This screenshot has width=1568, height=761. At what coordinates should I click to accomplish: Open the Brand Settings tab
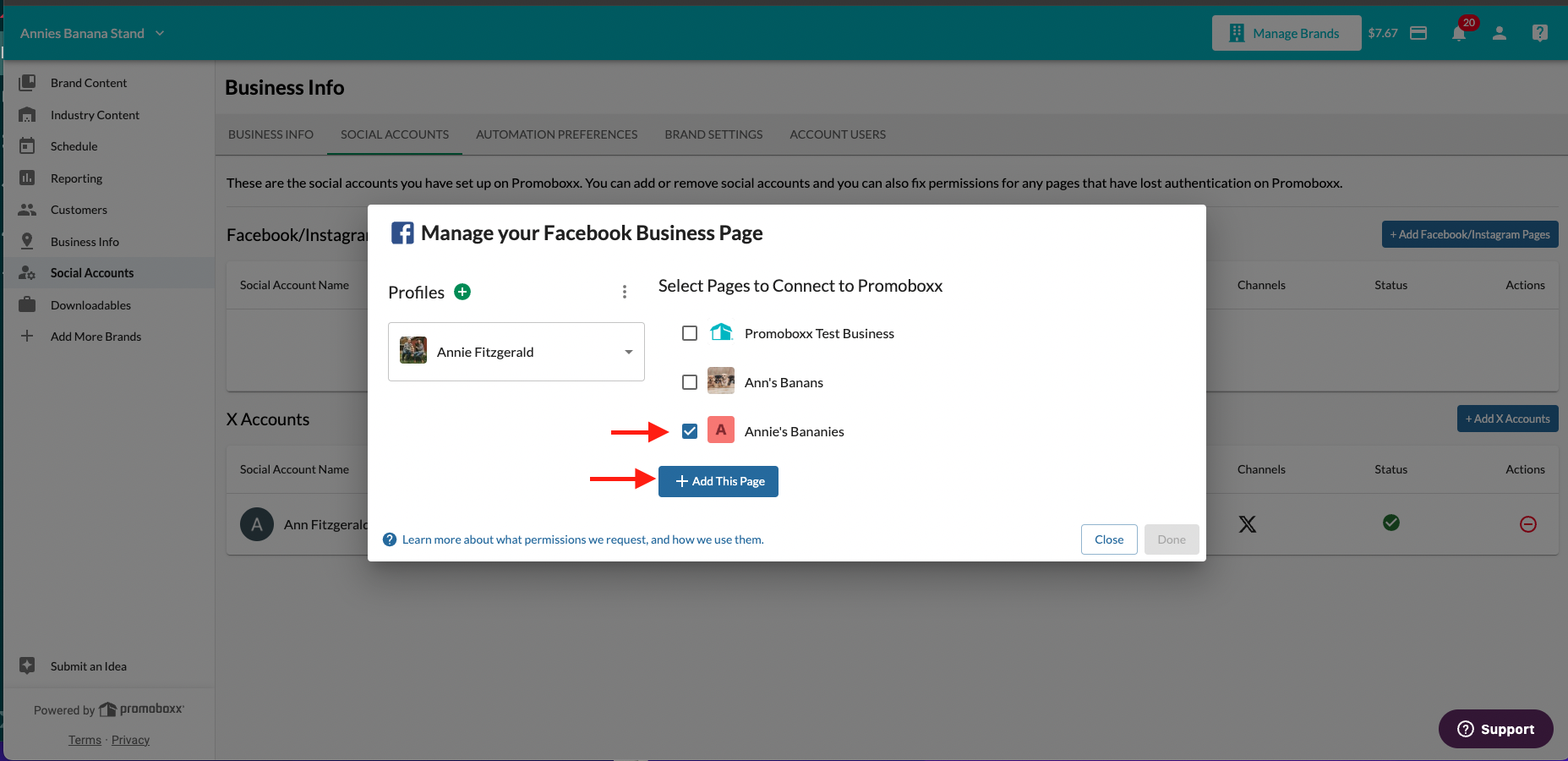click(x=713, y=134)
